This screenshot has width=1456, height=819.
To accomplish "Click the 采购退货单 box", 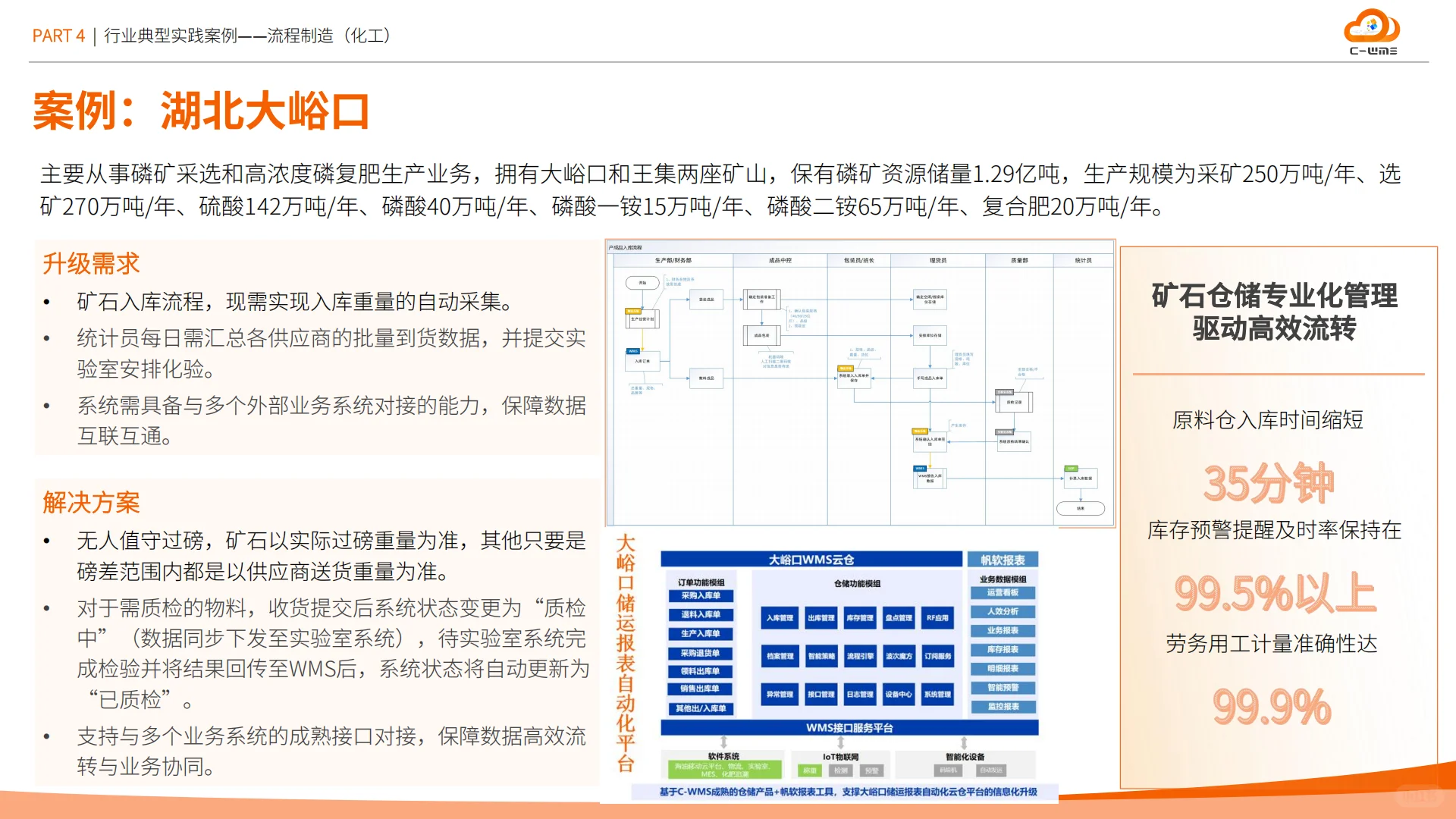I will pyautogui.click(x=701, y=652).
